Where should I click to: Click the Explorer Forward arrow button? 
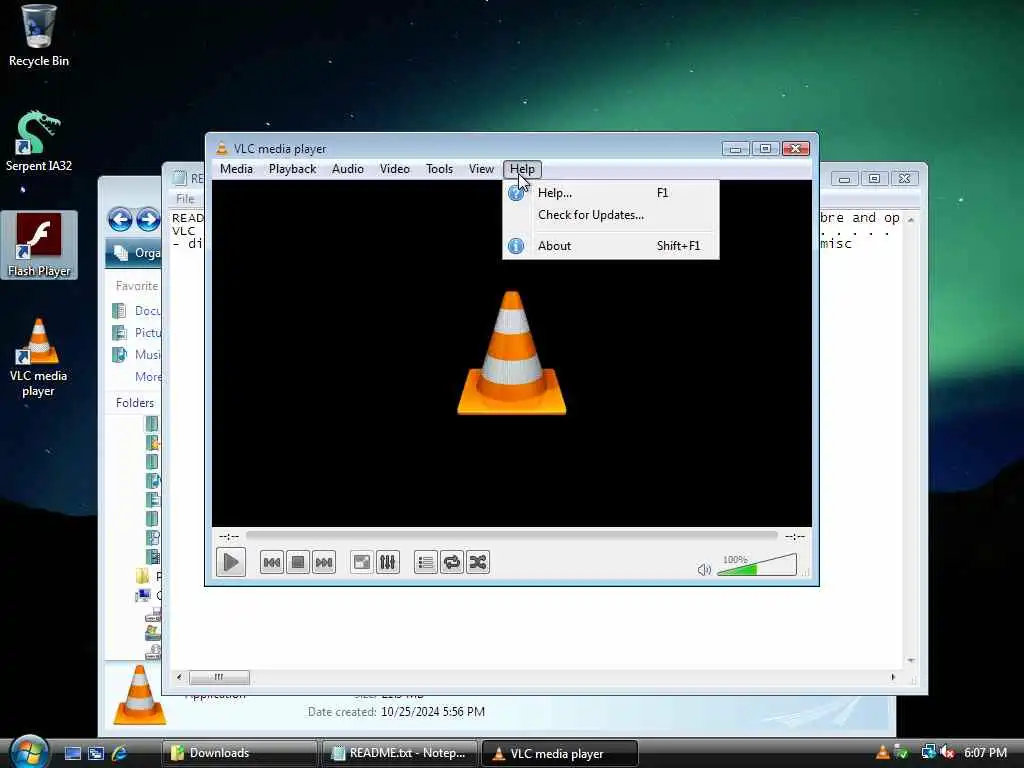pos(148,219)
